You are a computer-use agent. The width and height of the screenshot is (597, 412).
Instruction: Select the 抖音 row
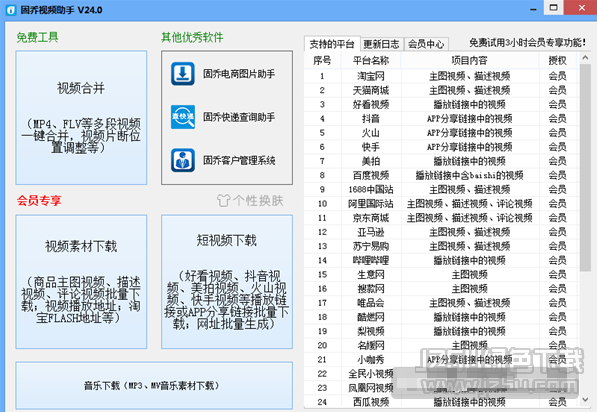pyautogui.click(x=442, y=119)
